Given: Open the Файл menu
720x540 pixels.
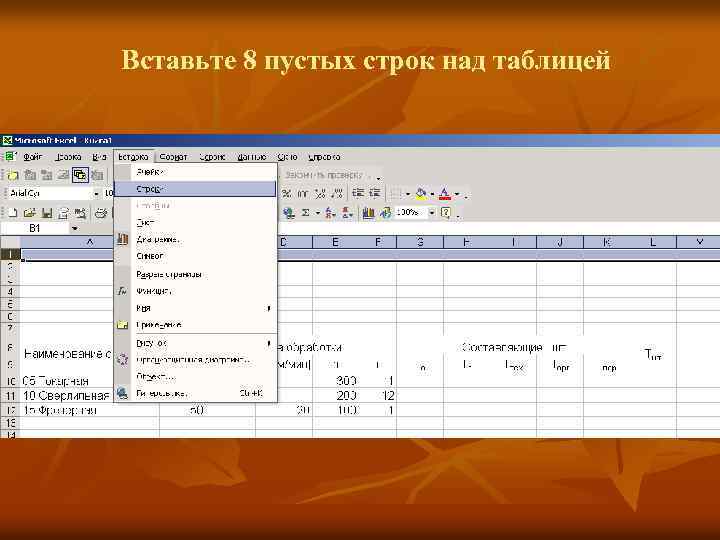Looking at the screenshot, I should point(33,157).
